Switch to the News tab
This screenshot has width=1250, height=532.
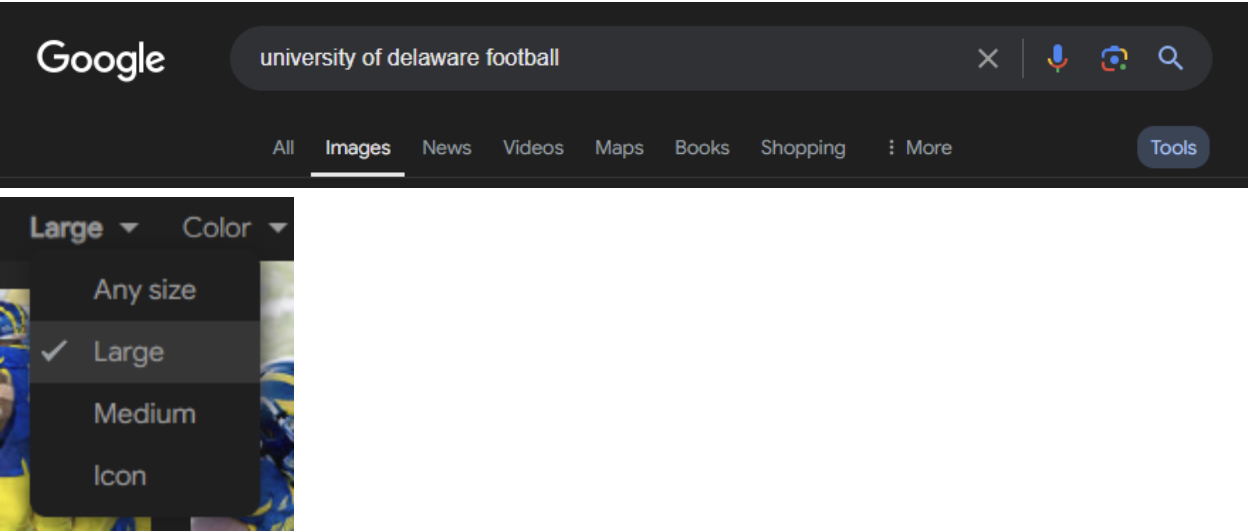tap(446, 148)
